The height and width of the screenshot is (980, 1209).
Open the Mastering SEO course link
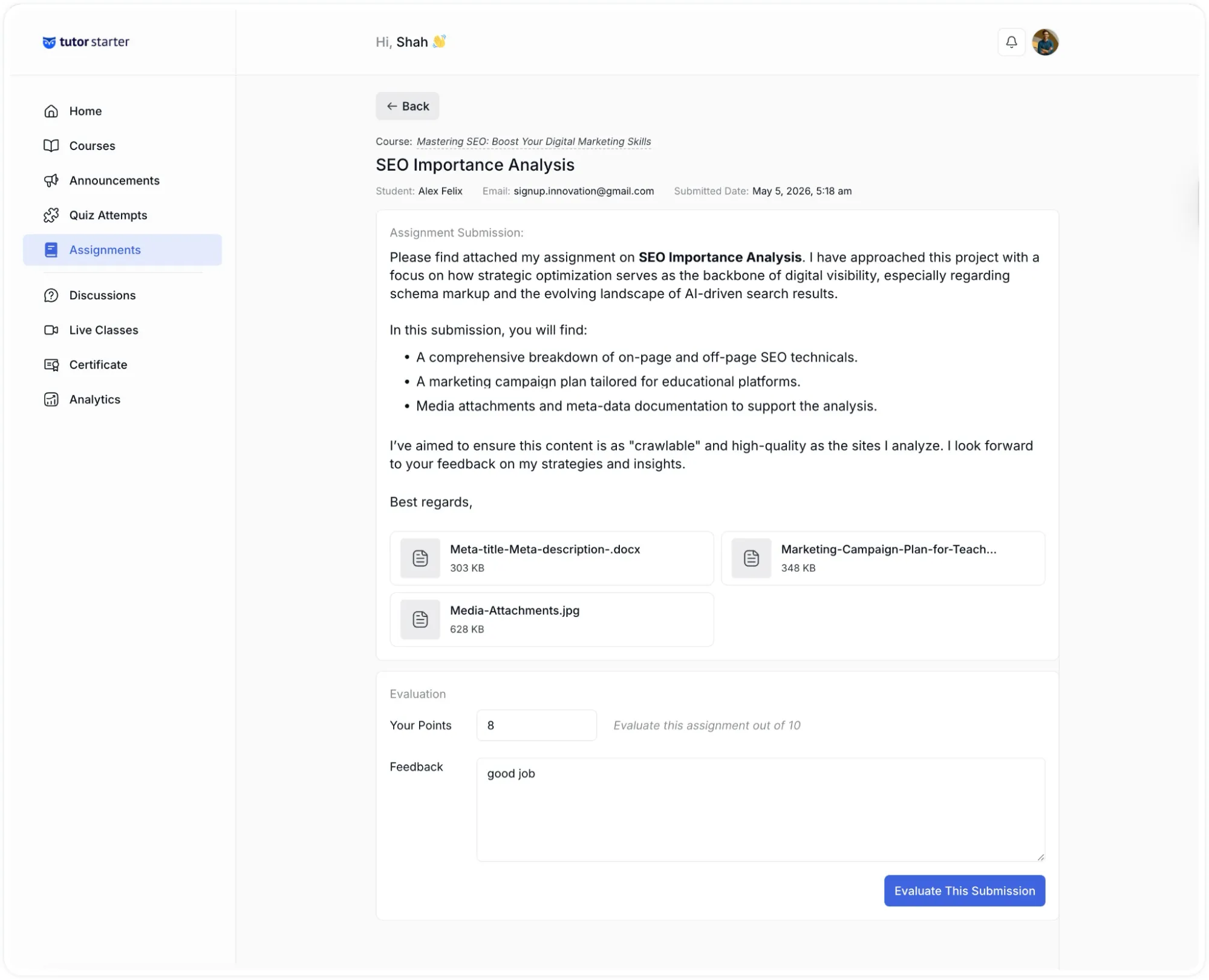point(533,142)
